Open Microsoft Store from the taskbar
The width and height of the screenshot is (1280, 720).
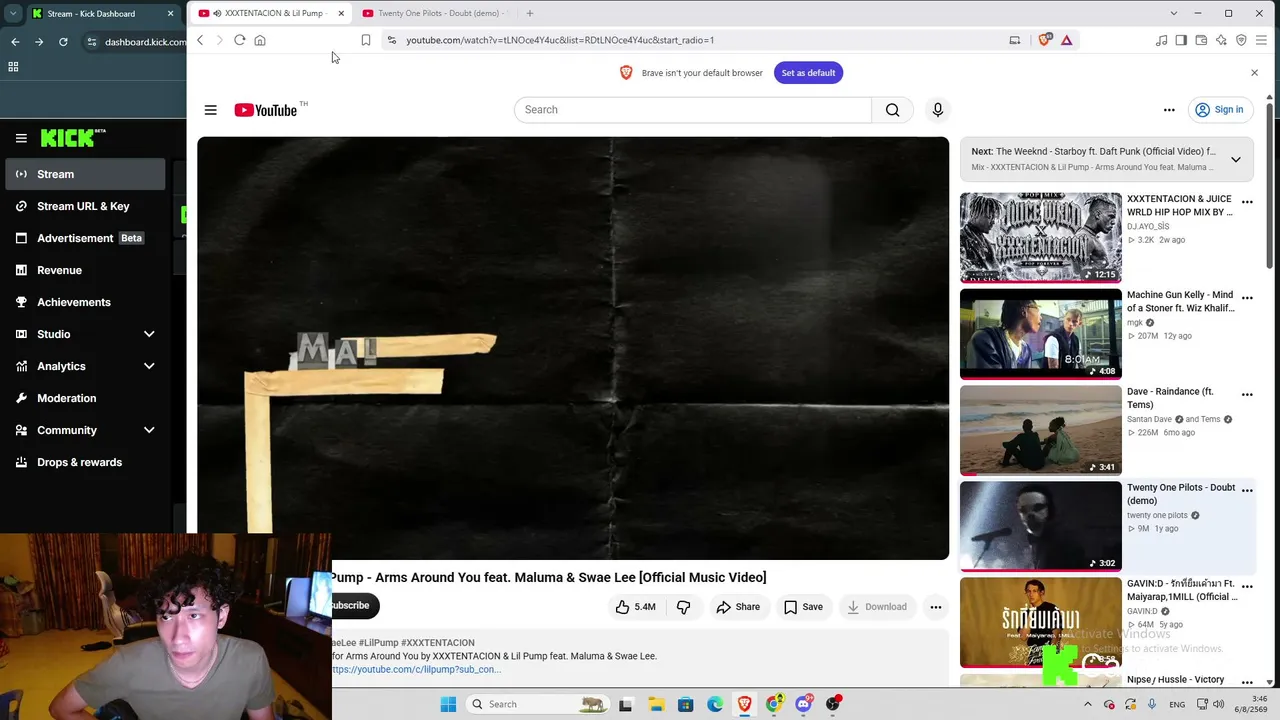point(685,704)
